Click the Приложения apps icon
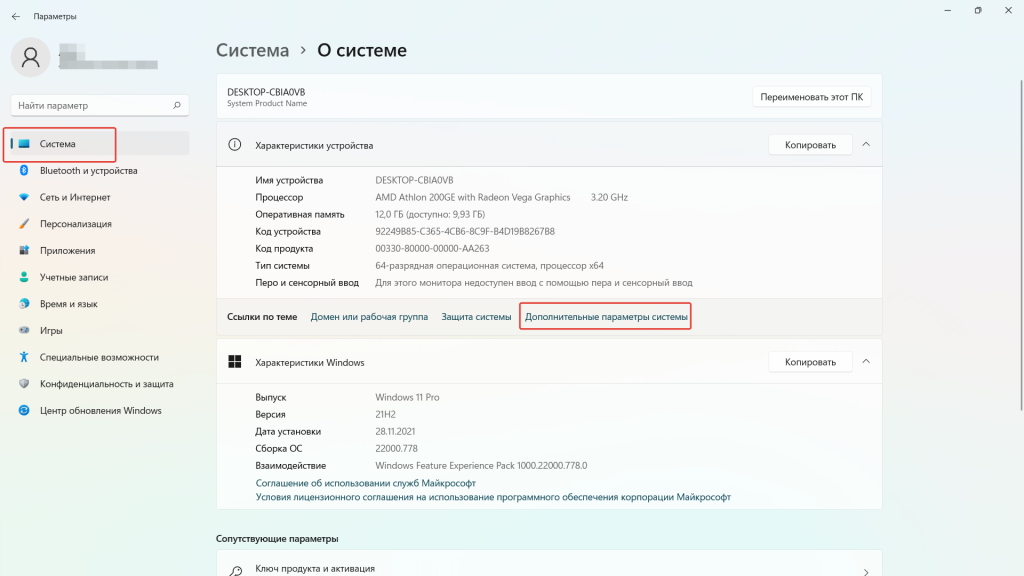 (24, 251)
